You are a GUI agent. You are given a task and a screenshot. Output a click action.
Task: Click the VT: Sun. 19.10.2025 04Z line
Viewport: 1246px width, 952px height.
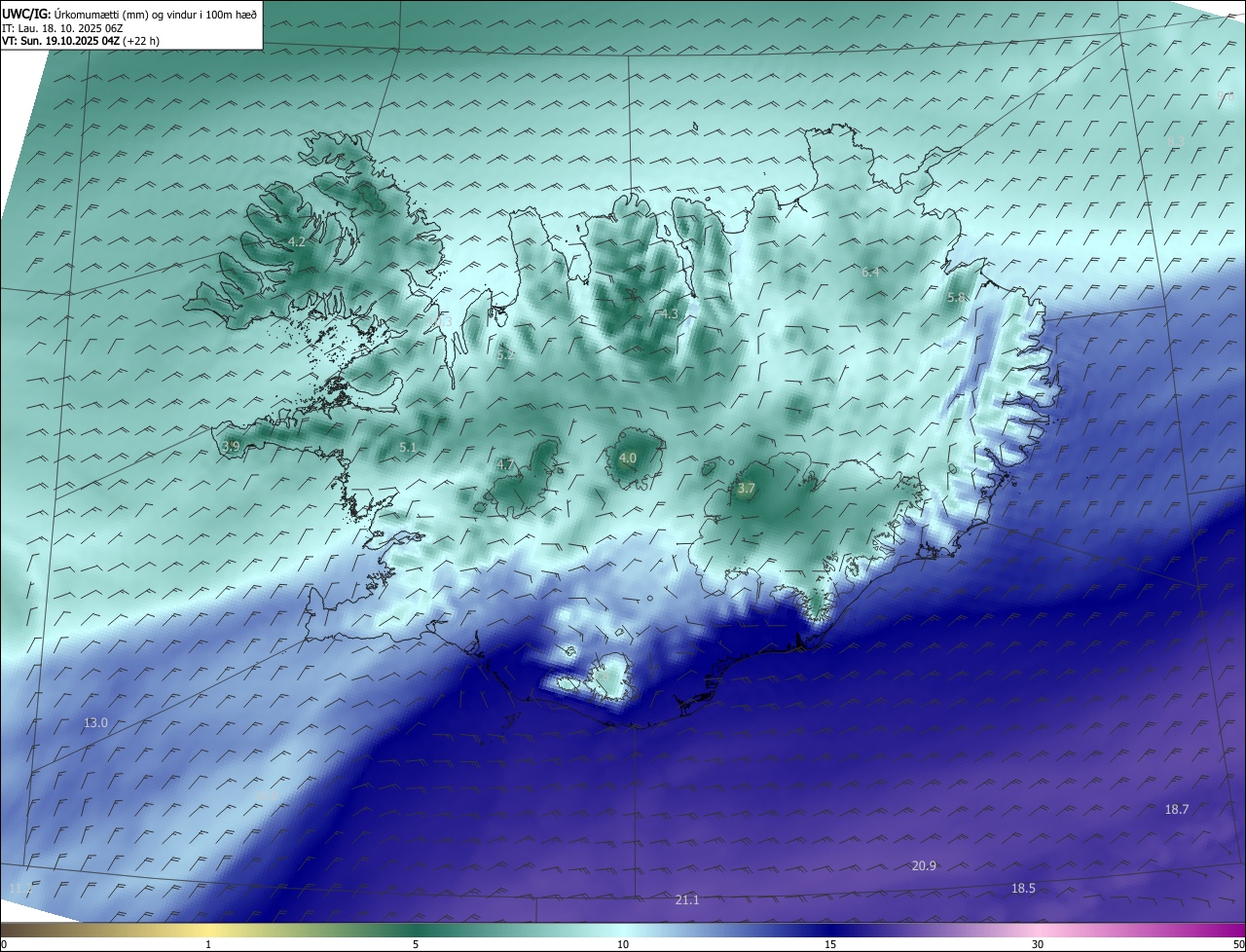click(79, 41)
